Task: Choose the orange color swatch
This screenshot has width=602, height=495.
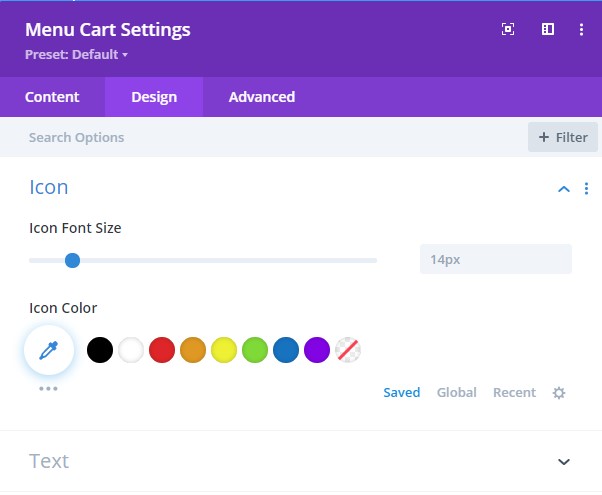Action: [193, 350]
